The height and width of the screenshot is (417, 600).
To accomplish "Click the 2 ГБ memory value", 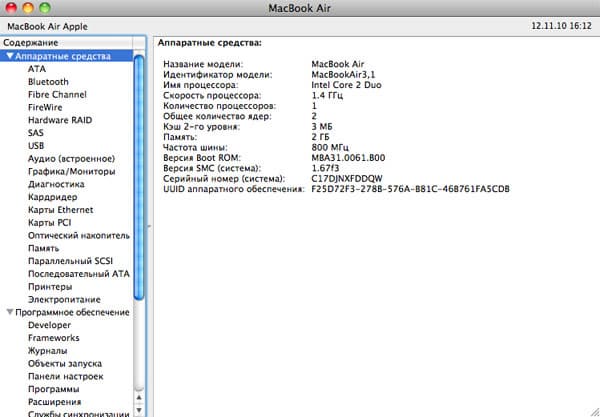I will pos(320,137).
